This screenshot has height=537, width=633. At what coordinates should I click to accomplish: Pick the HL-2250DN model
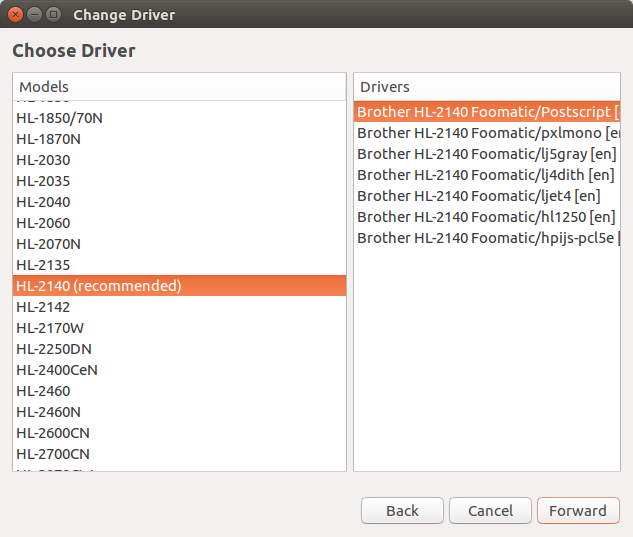pyautogui.click(x=179, y=349)
